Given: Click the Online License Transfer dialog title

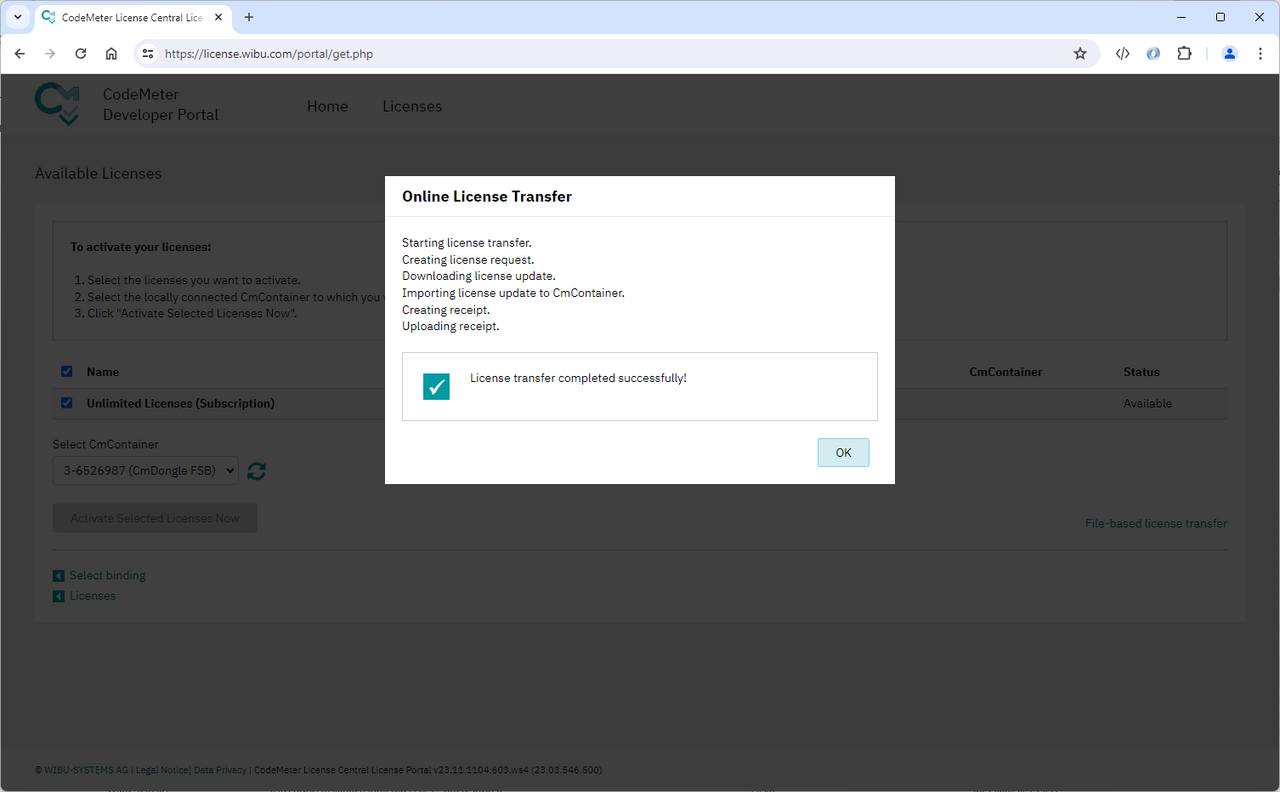Looking at the screenshot, I should coord(487,197).
